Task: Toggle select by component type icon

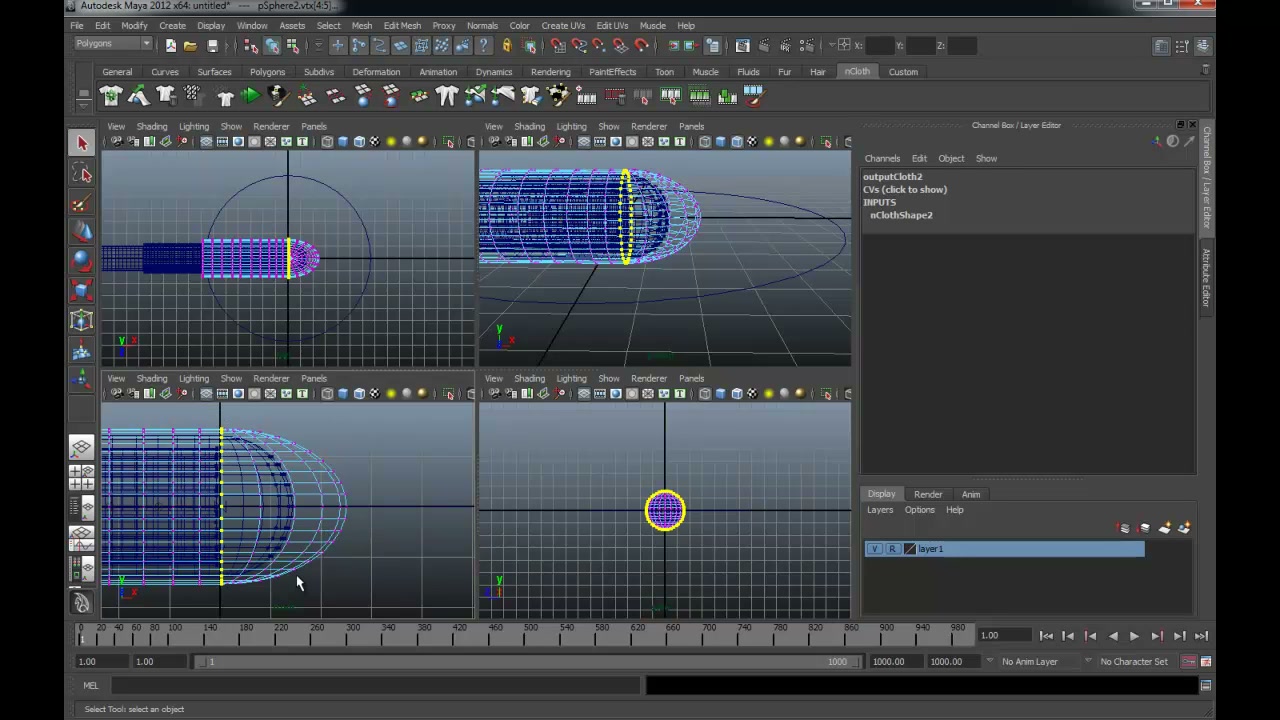Action: [292, 45]
